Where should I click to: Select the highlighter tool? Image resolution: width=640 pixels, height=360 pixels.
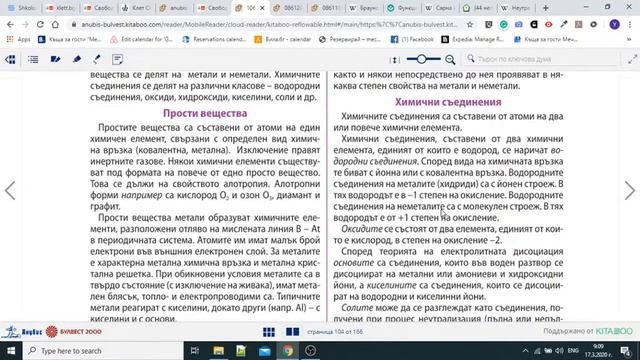tap(77, 60)
